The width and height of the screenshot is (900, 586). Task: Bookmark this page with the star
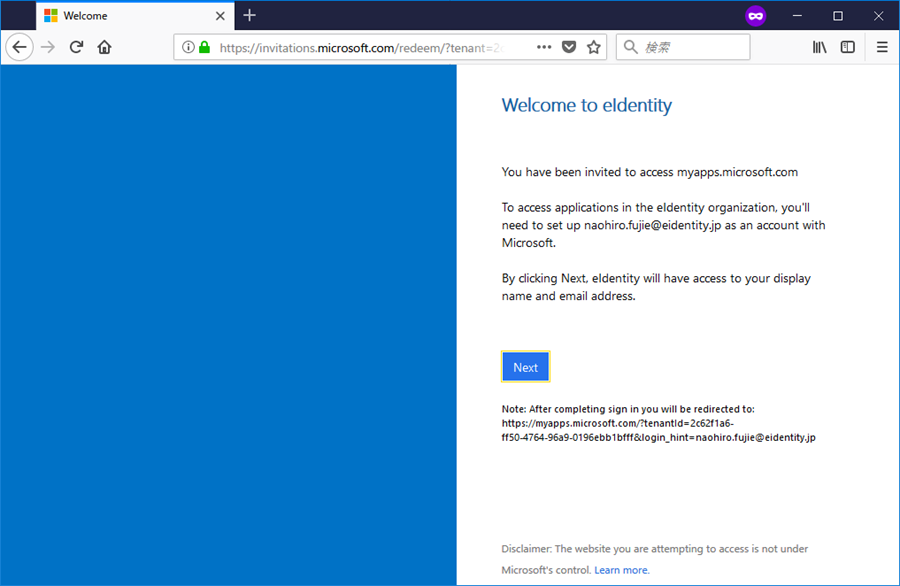(x=594, y=47)
